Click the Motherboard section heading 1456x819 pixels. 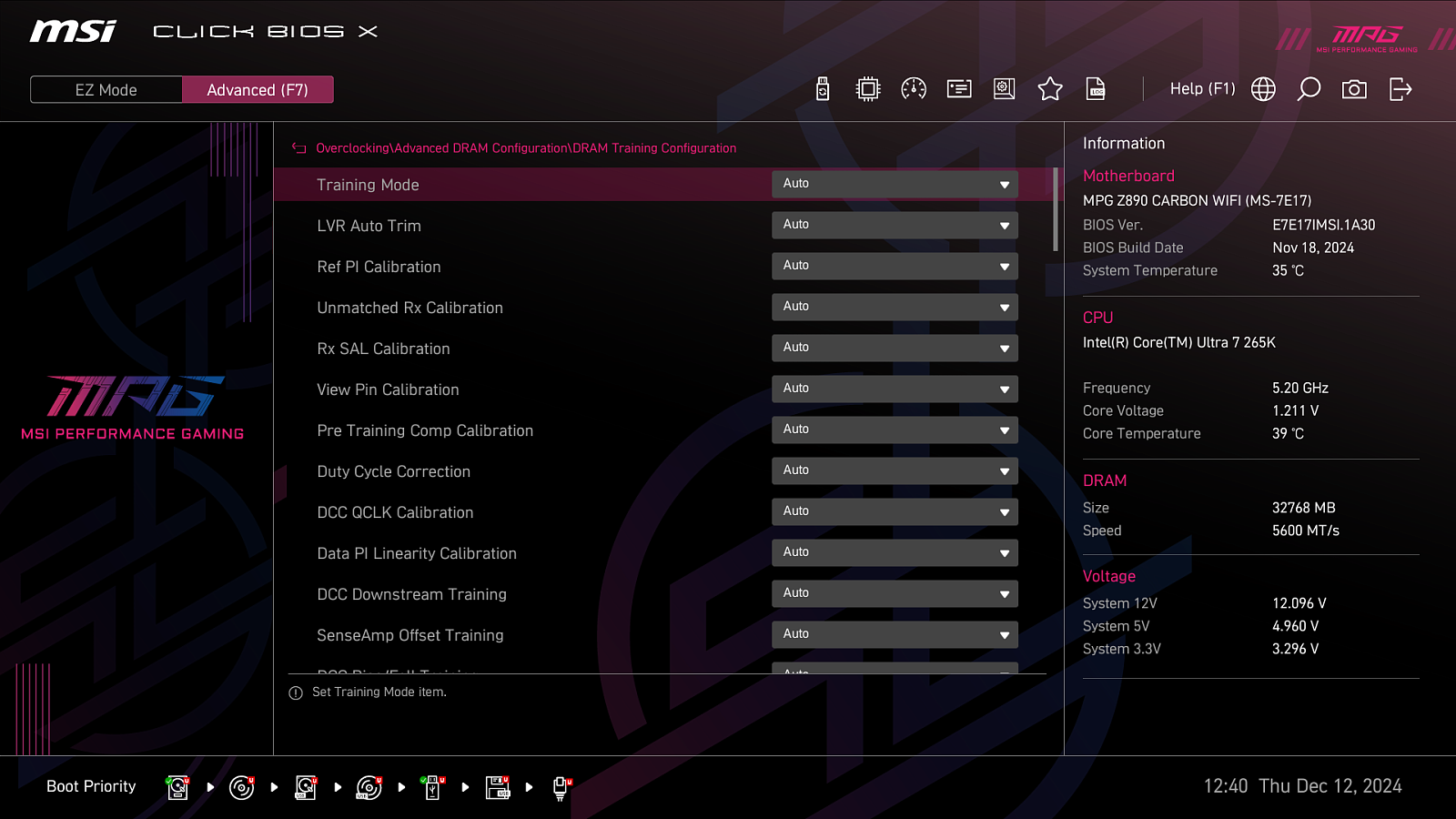1128,176
